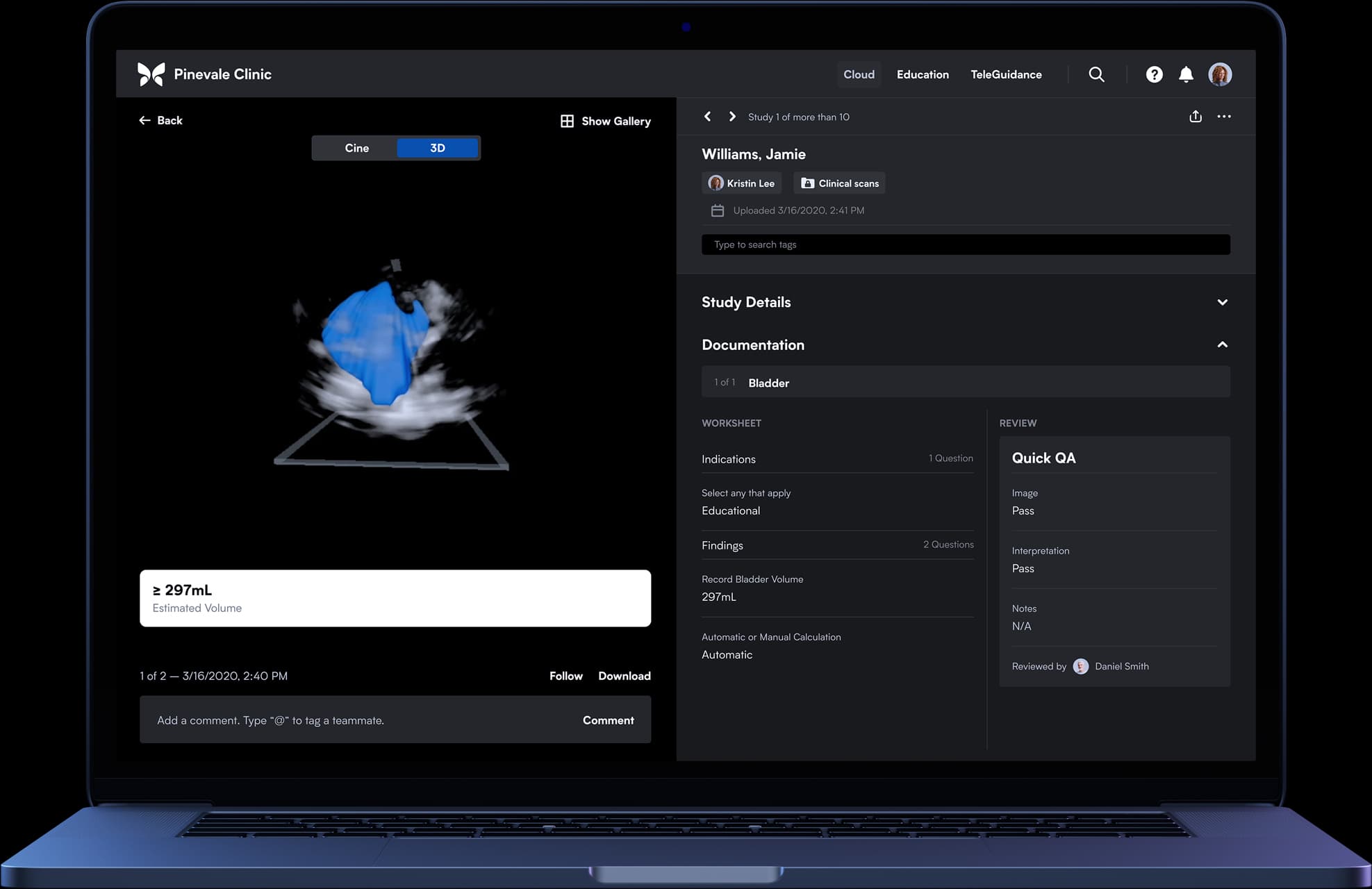
Task: Switch to 3D view
Action: tap(437, 148)
